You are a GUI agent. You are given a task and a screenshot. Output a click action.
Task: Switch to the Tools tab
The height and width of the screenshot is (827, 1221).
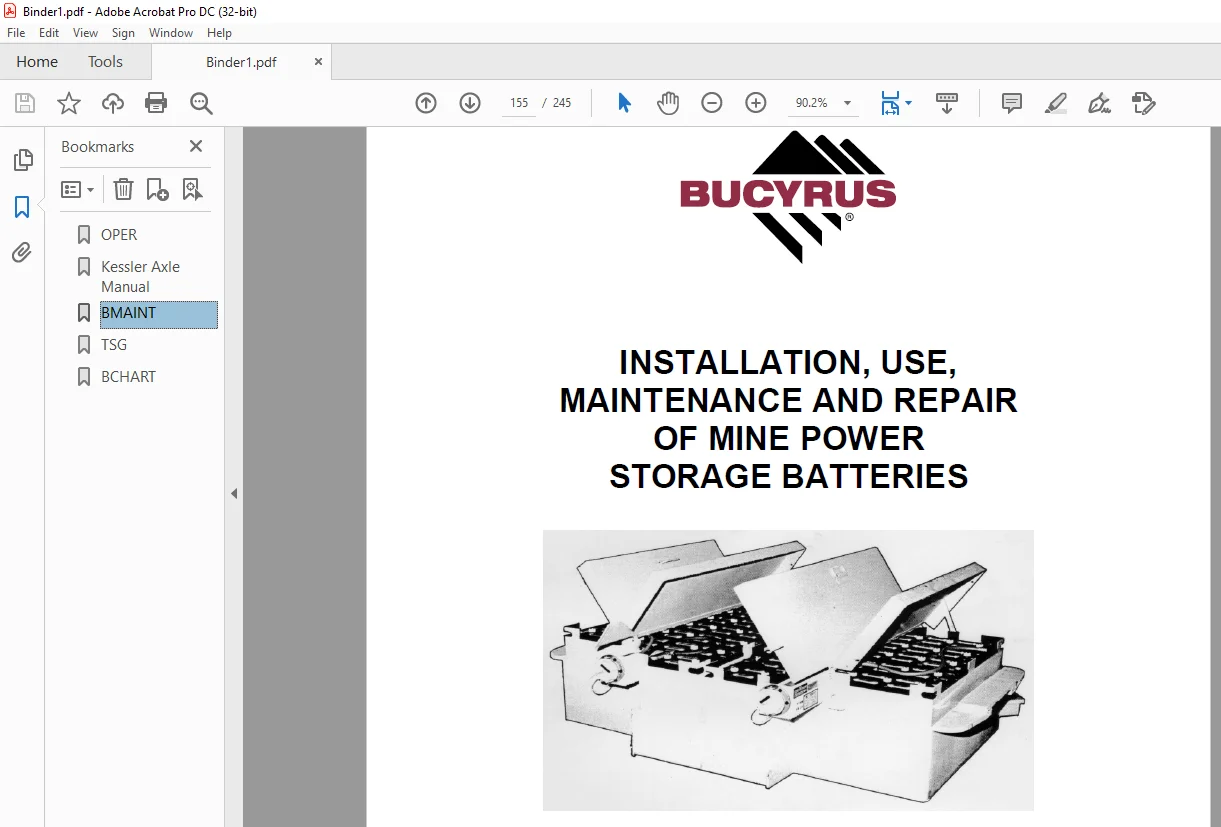105,61
